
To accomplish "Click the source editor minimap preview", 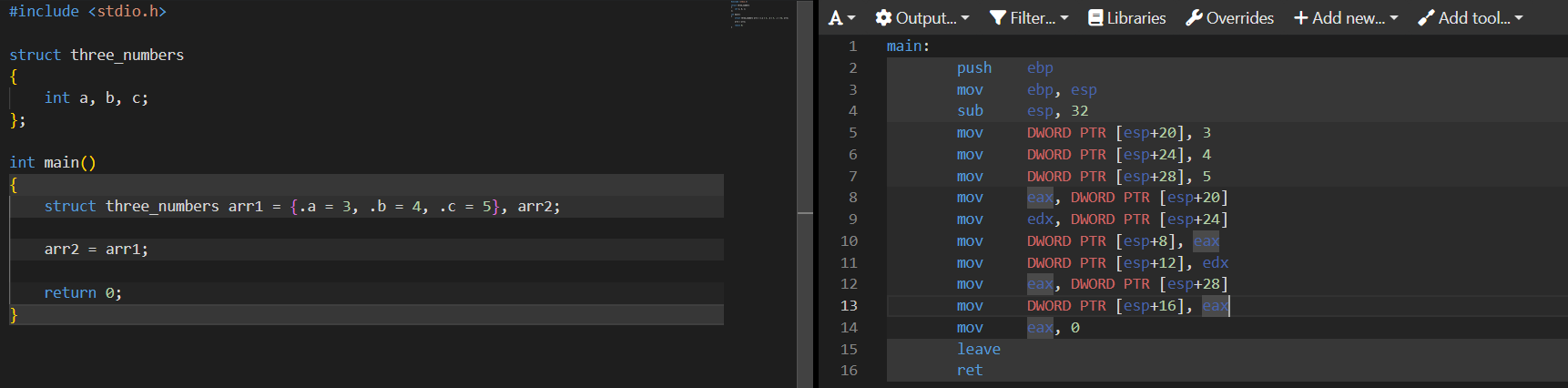I will click(x=759, y=13).
